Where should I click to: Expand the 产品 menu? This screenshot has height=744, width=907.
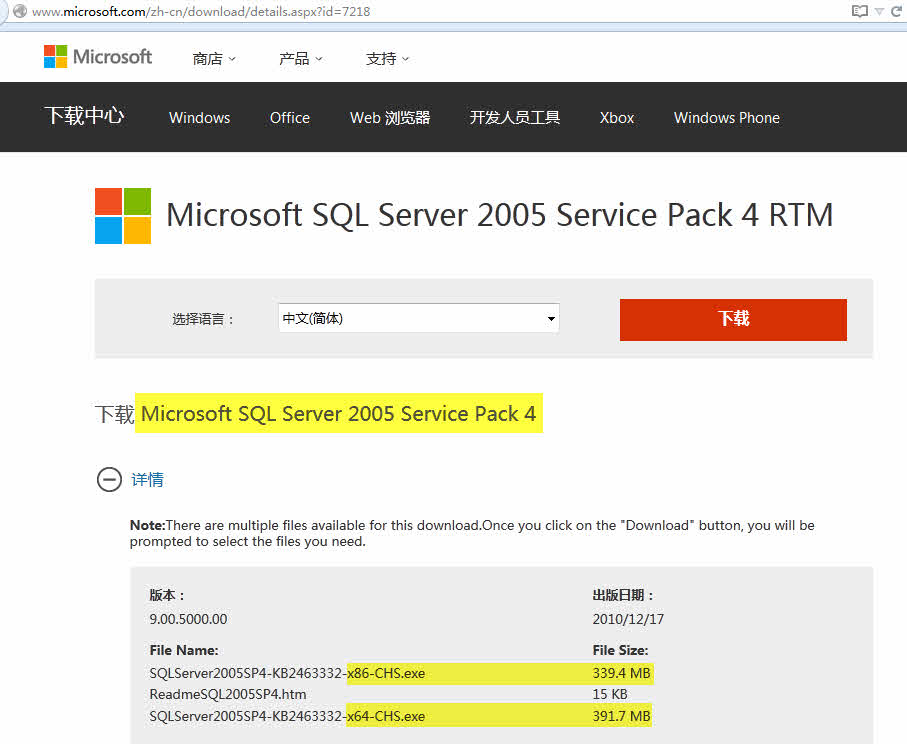(x=301, y=59)
